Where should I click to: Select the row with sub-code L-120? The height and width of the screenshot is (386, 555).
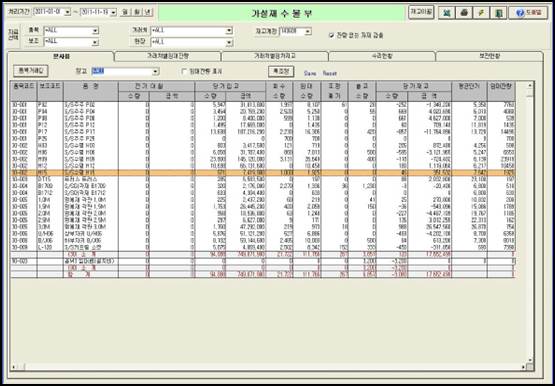pos(263,248)
